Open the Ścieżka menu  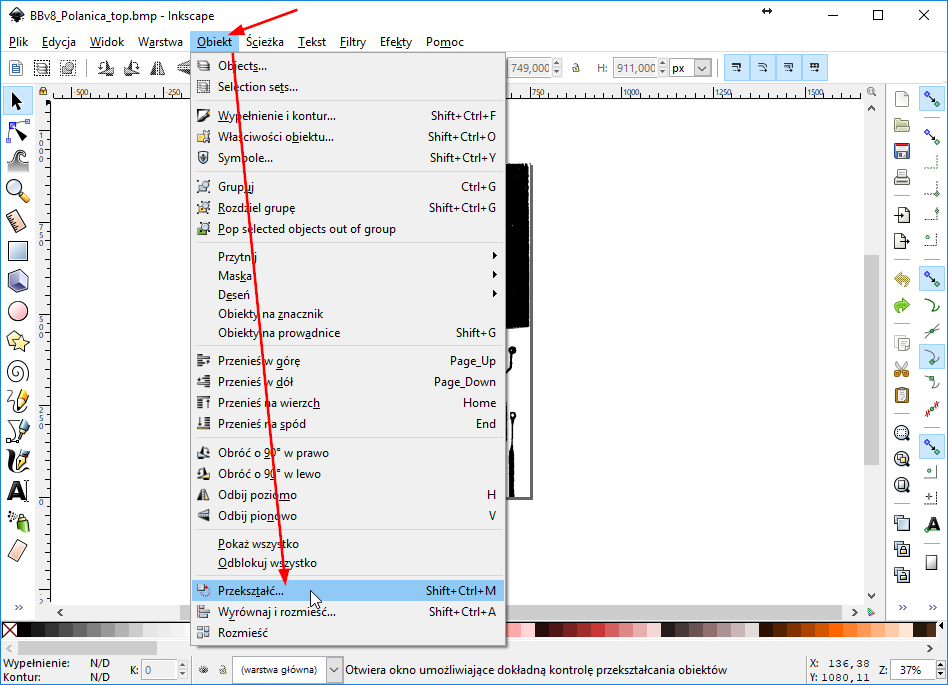pyautogui.click(x=265, y=42)
